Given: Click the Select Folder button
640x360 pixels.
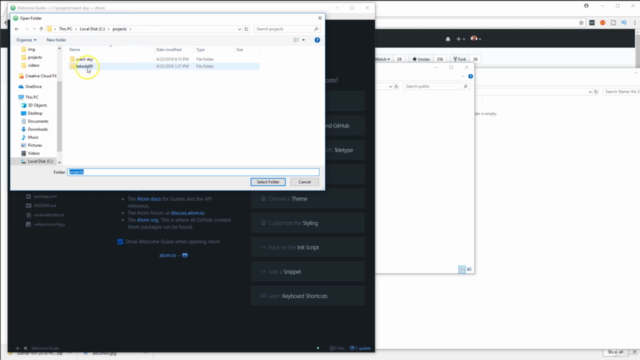Looking at the screenshot, I should [268, 182].
